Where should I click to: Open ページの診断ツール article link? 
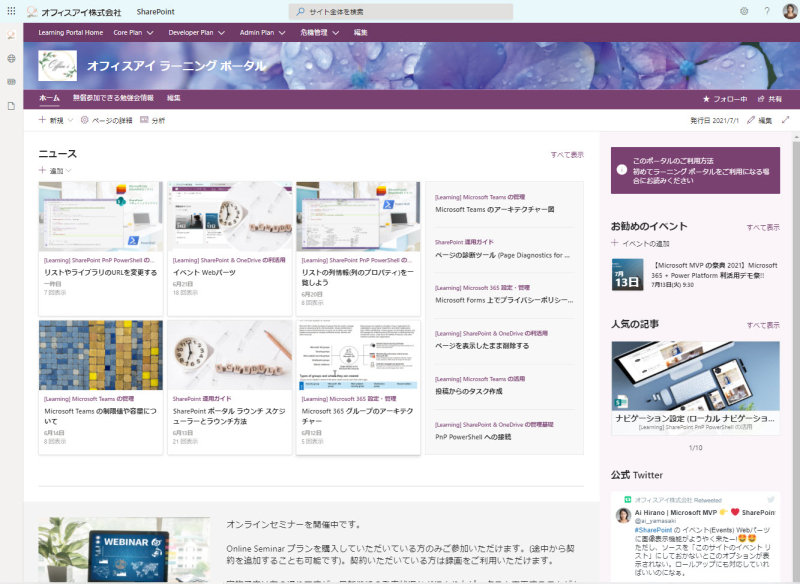point(503,255)
